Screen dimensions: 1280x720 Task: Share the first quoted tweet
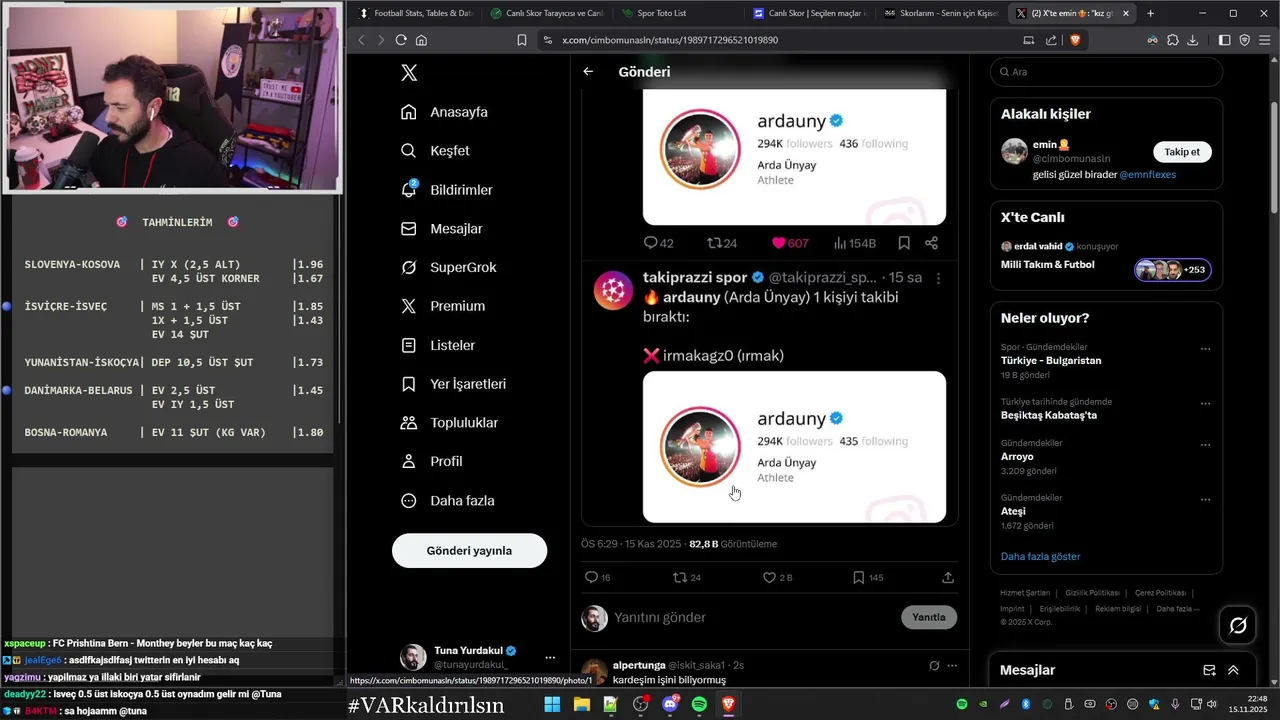931,243
